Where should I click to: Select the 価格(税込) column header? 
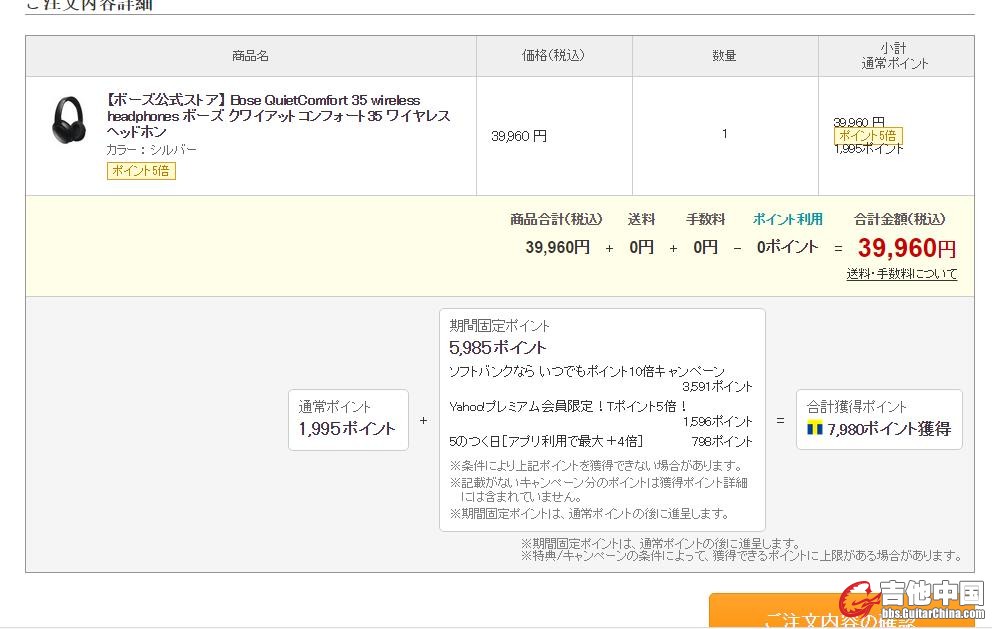coord(553,56)
